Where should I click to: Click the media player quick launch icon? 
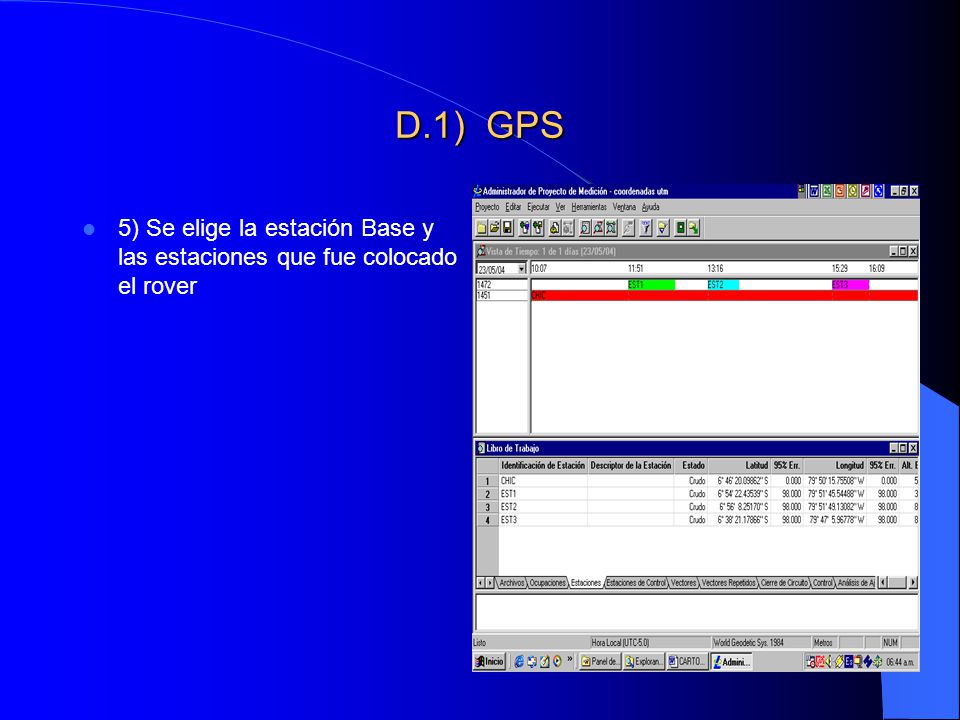pyautogui.click(x=557, y=661)
